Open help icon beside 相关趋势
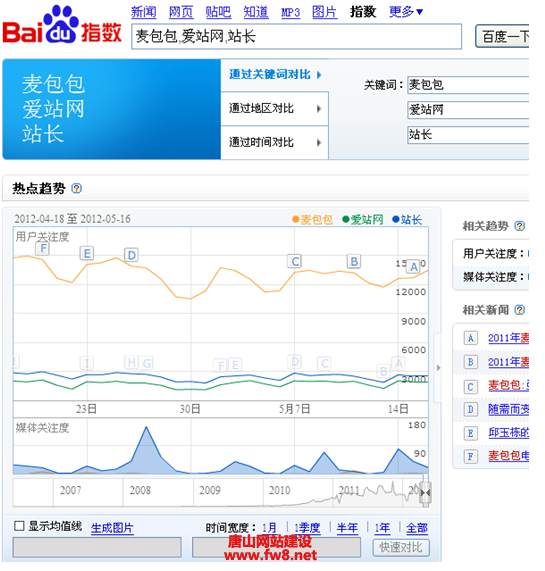The width and height of the screenshot is (545, 571). pos(519,226)
